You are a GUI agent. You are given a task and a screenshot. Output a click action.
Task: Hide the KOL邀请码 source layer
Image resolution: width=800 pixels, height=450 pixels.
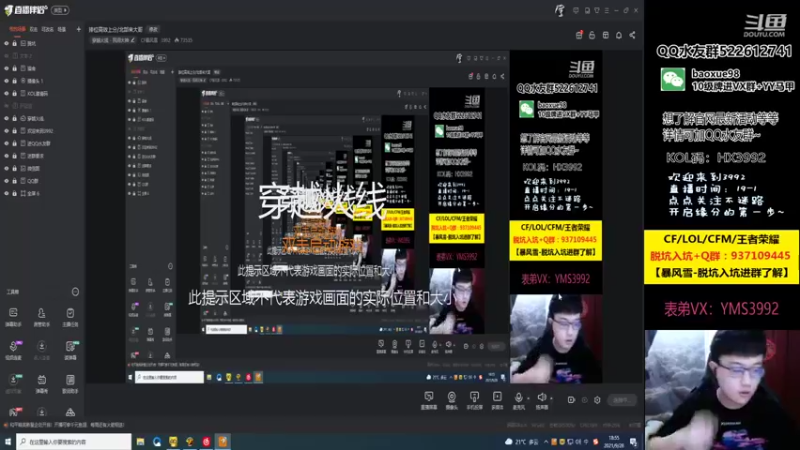click(7, 93)
